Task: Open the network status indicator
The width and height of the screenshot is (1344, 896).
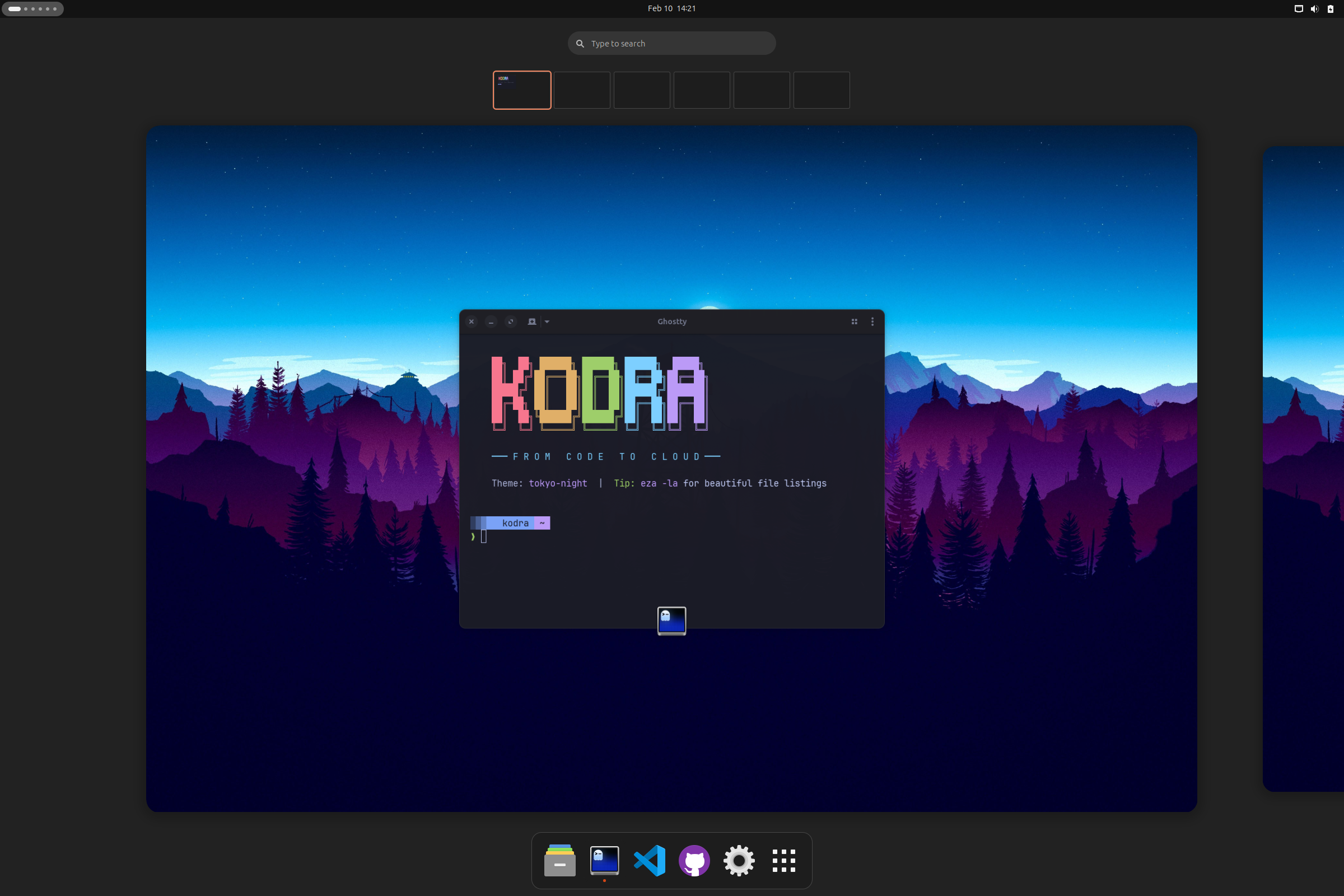Action: coord(1298,8)
